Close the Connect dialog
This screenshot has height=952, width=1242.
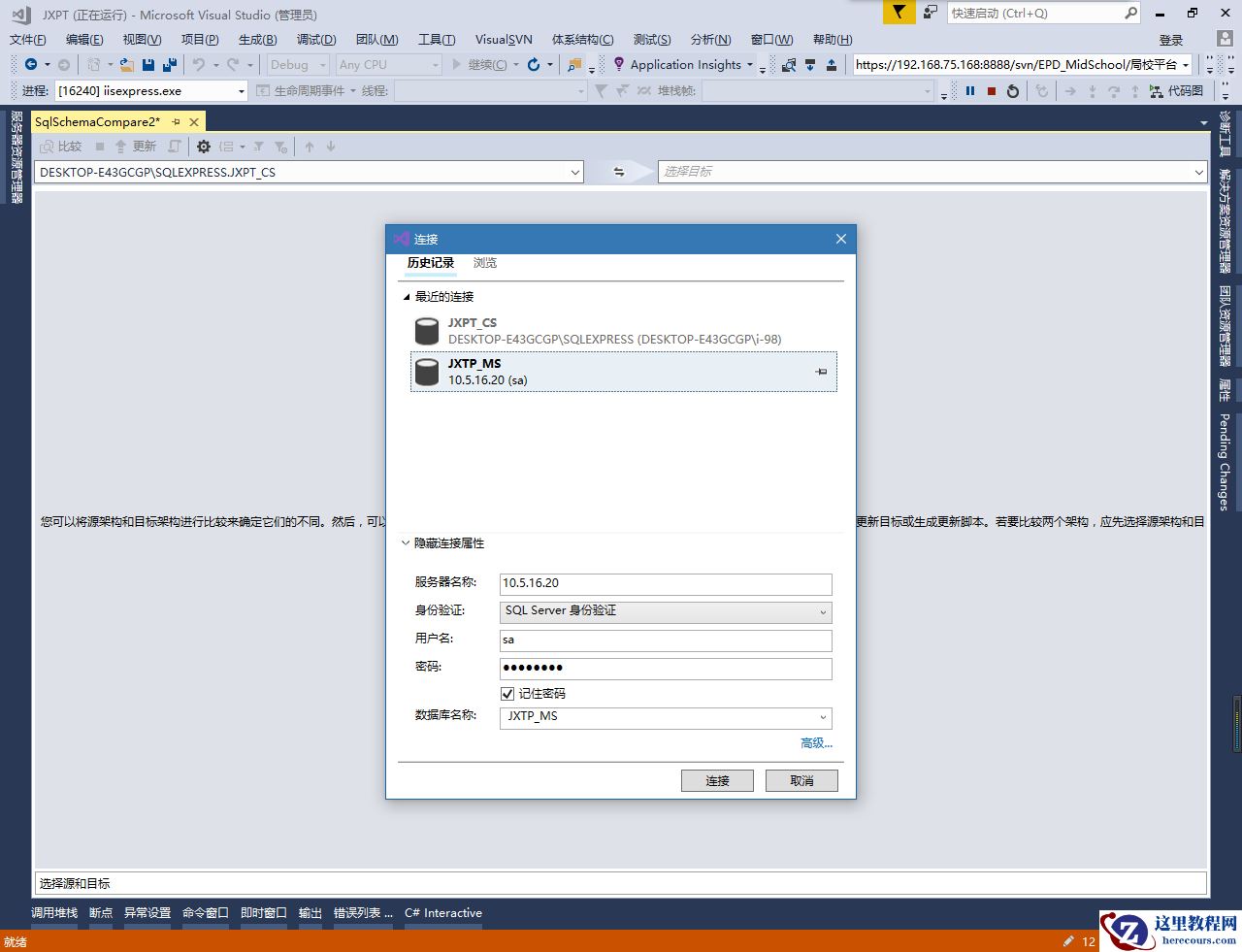coord(841,239)
